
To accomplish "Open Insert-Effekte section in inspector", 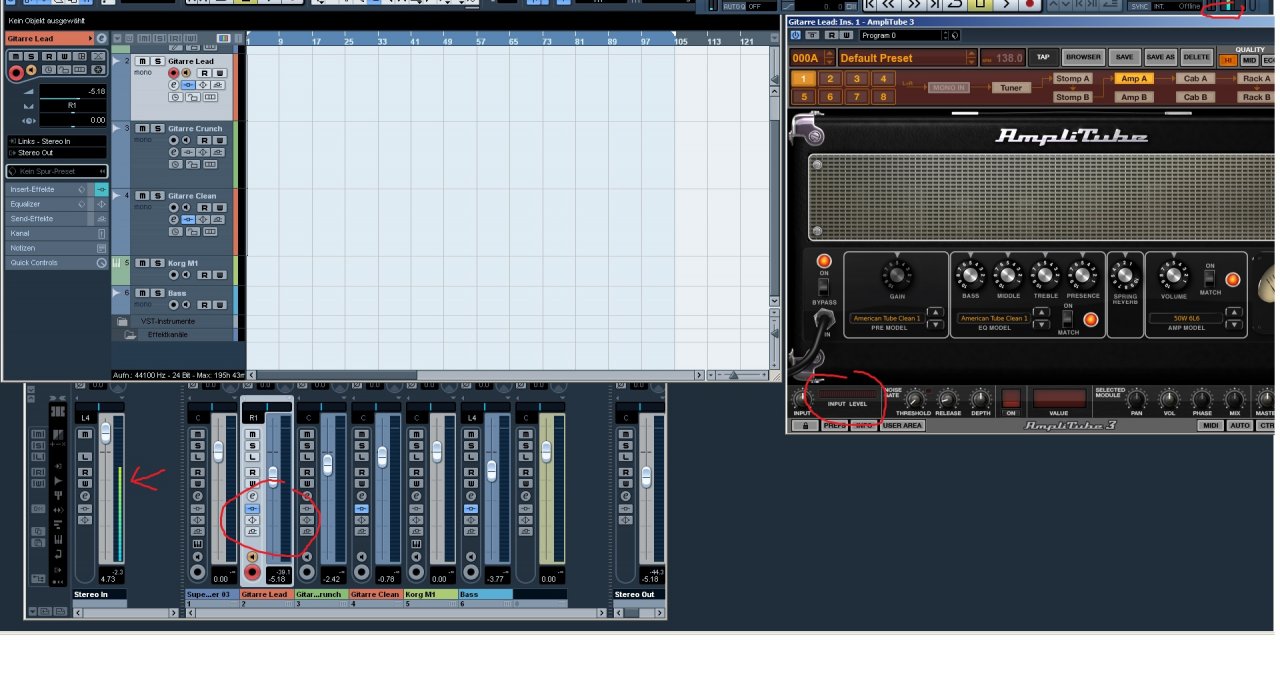I will coord(56,189).
